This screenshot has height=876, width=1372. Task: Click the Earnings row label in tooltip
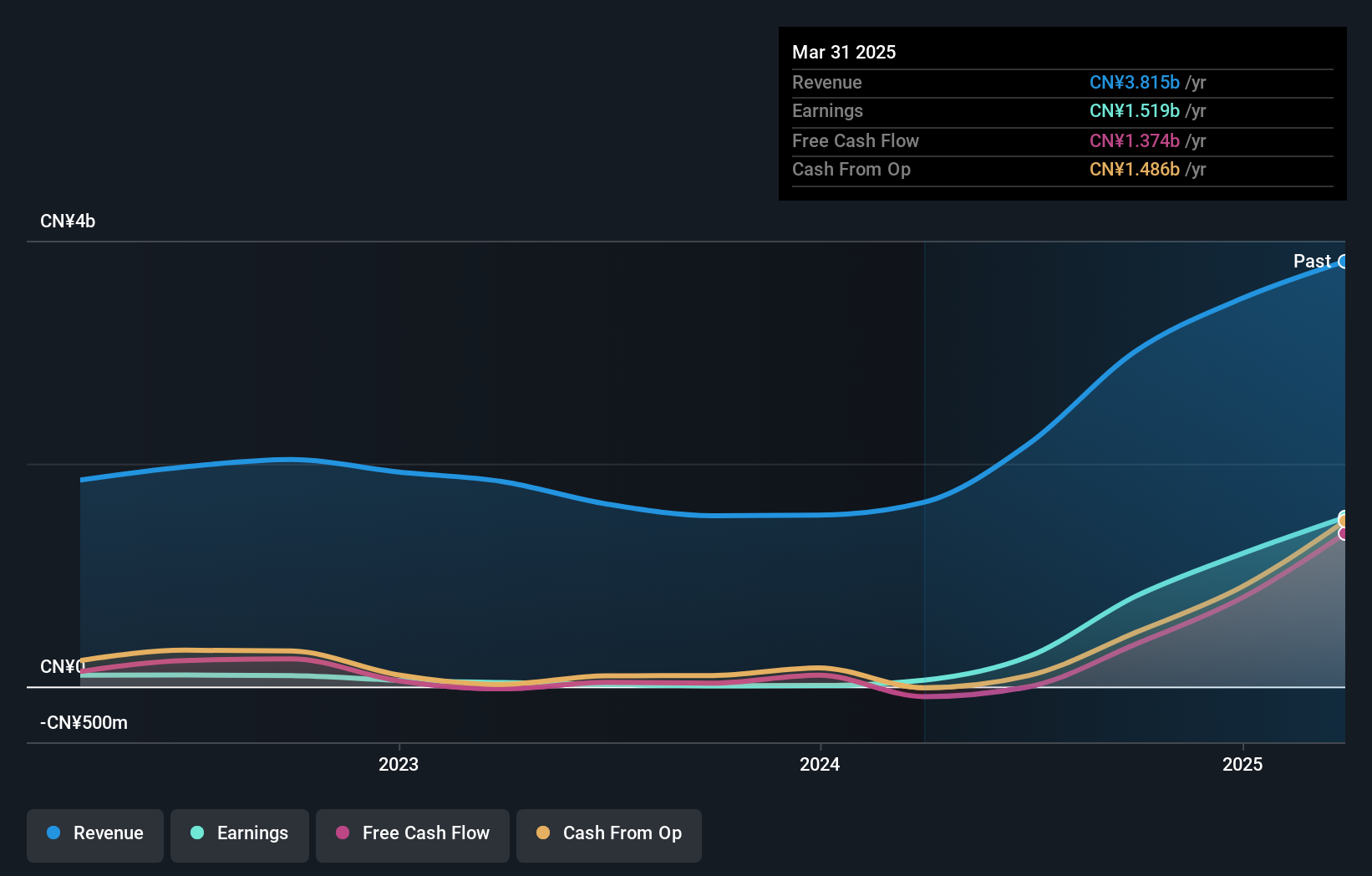click(x=827, y=110)
